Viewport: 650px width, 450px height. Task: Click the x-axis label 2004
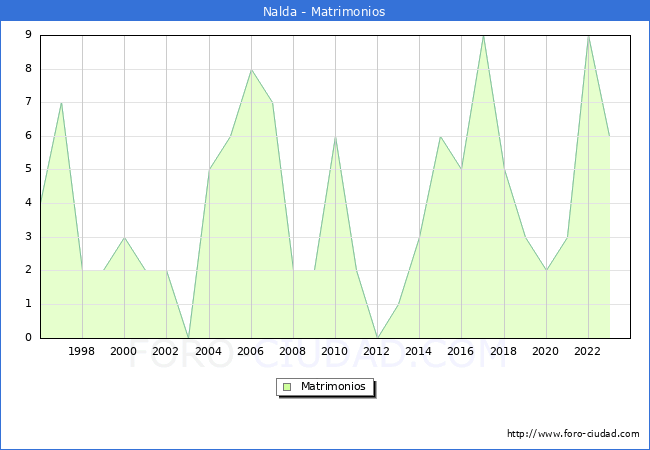pos(208,351)
